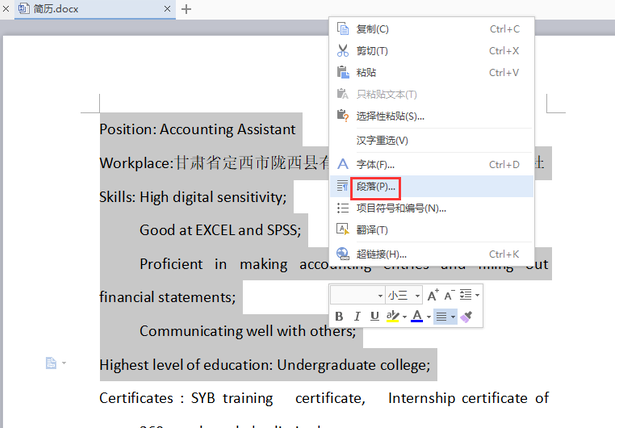Decrease font size with A- button
Image resolution: width=619 pixels, height=440 pixels.
coord(449,295)
